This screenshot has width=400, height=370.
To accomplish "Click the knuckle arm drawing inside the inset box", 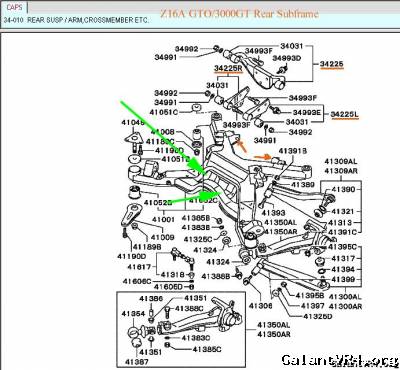I will [200, 318].
